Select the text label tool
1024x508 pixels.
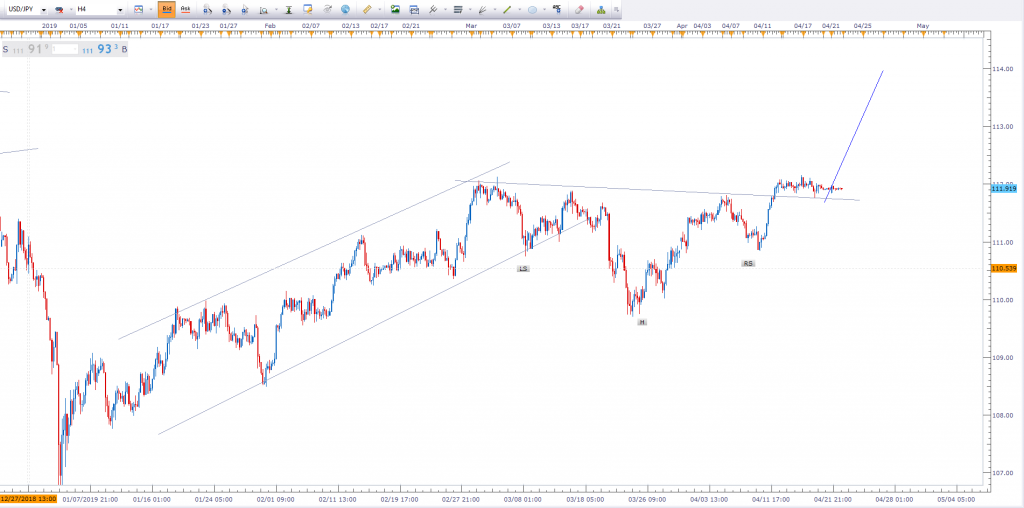pyautogui.click(x=556, y=10)
